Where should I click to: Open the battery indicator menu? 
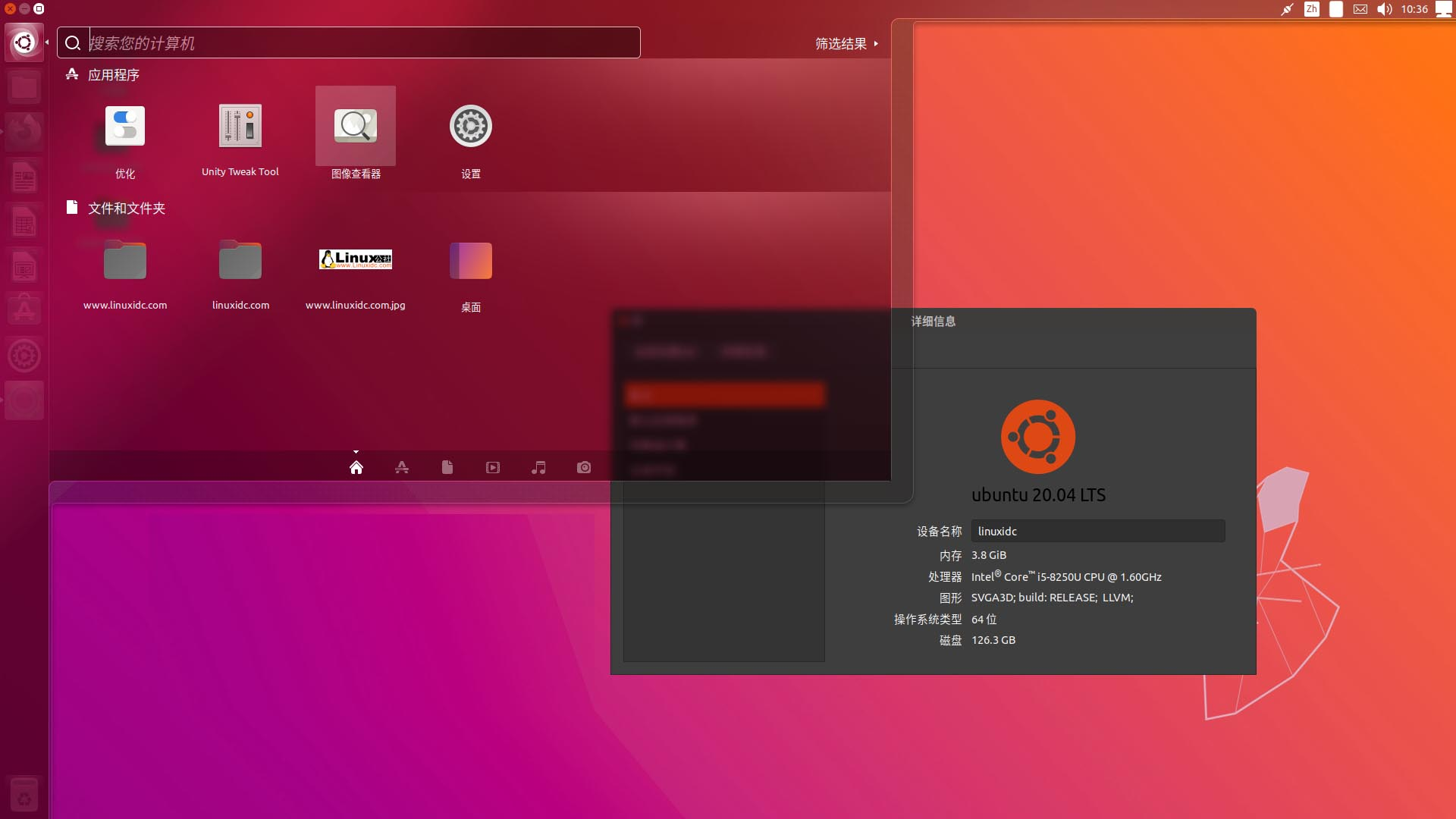[1336, 9]
